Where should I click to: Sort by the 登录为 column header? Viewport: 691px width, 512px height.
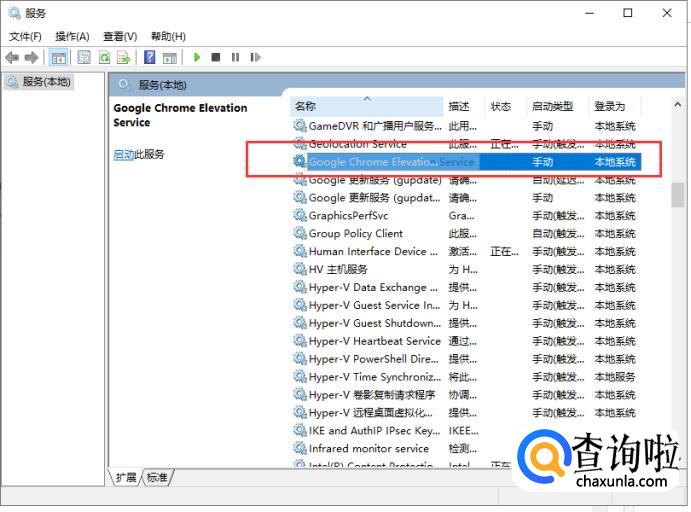[x=615, y=106]
